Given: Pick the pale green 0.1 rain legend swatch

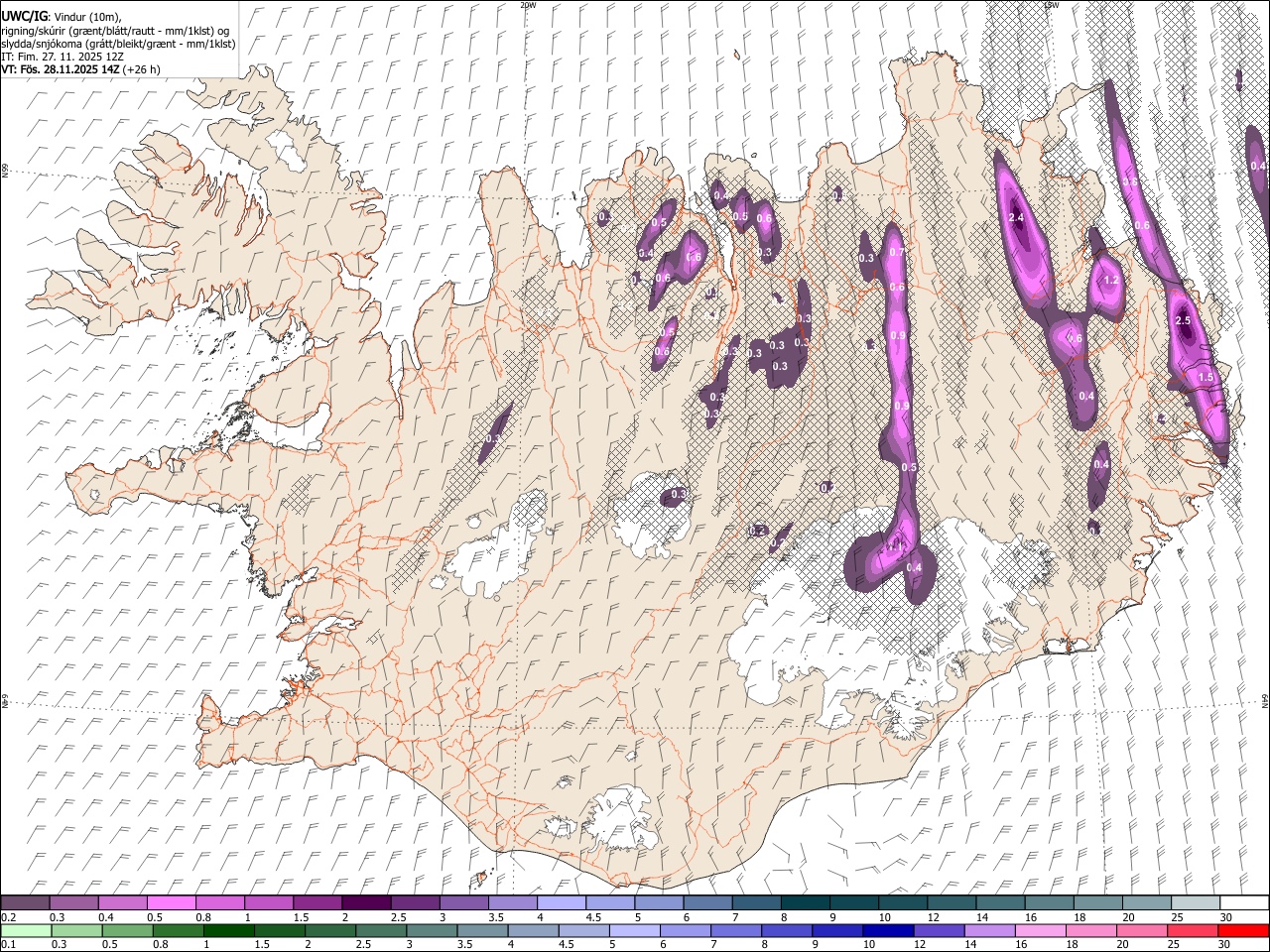Looking at the screenshot, I should coord(25,930).
